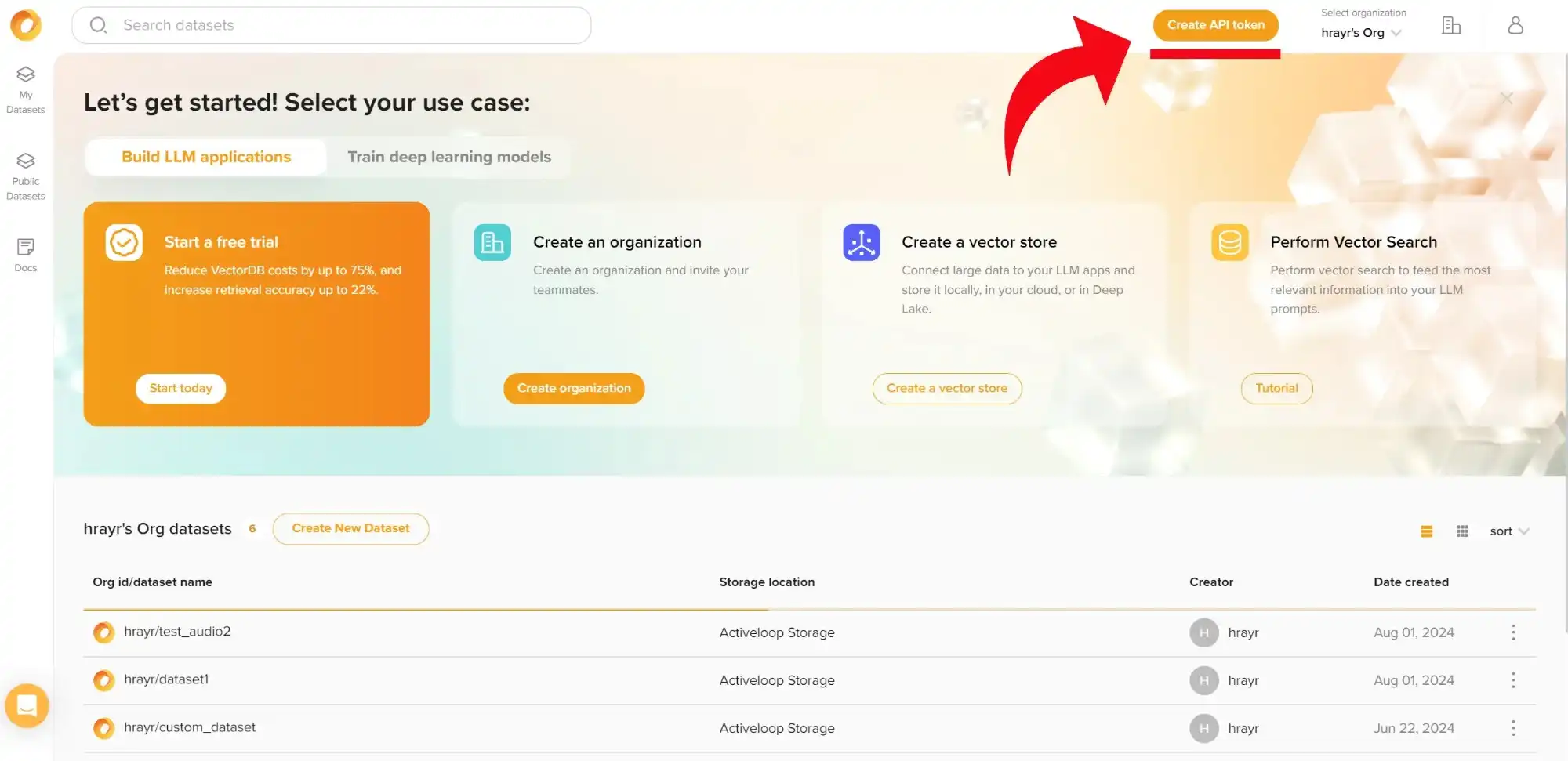Click the Perform Vector Search database icon
This screenshot has width=1568, height=761.
(1229, 243)
